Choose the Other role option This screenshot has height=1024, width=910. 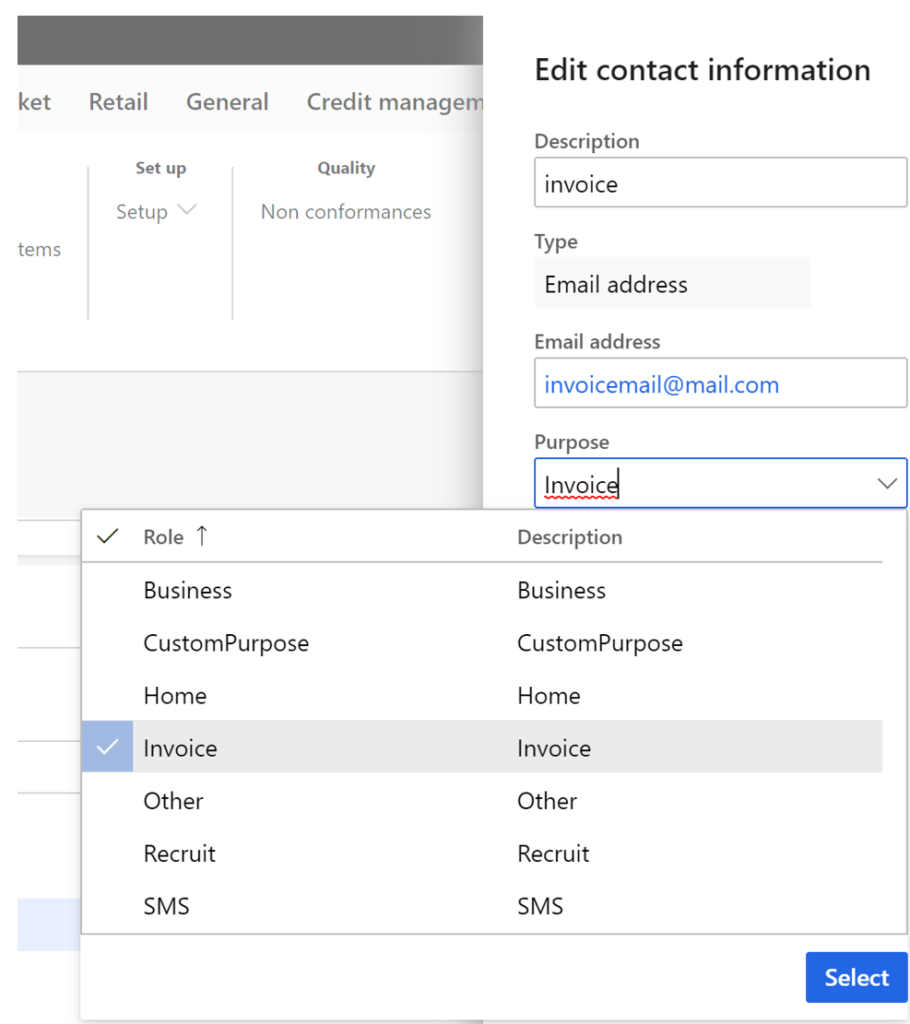[172, 800]
